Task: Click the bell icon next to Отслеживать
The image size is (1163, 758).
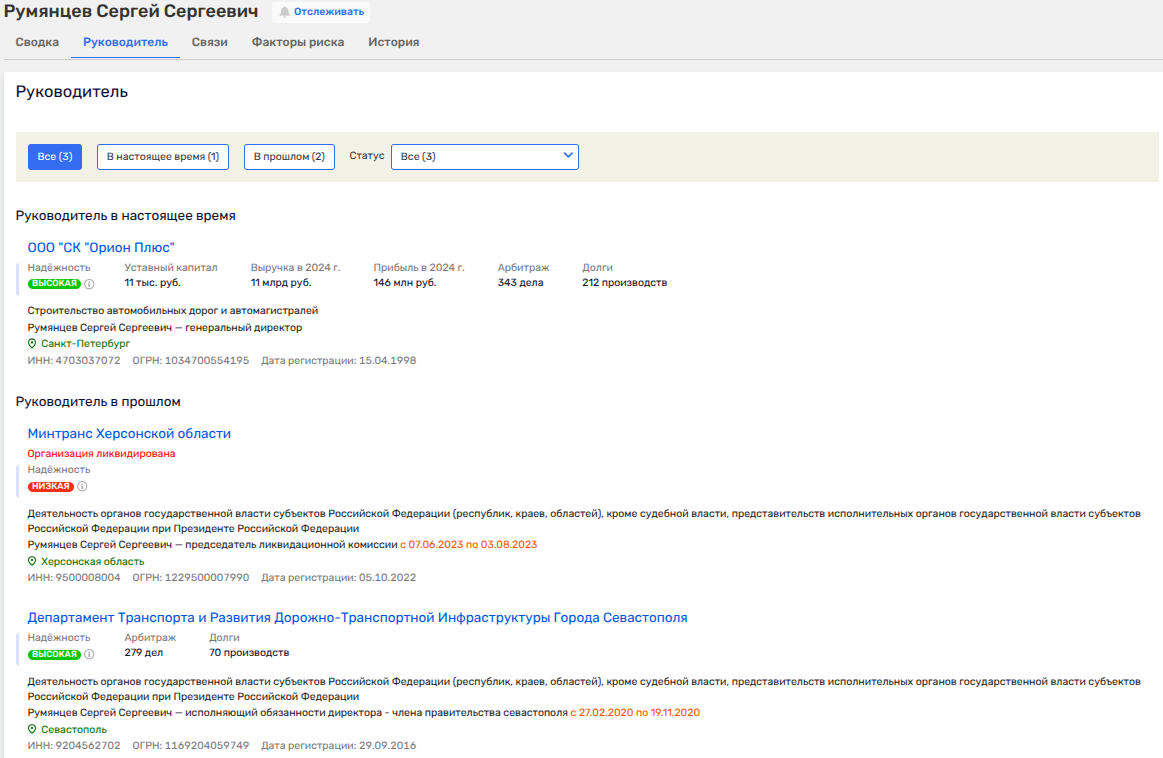Action: tap(285, 12)
